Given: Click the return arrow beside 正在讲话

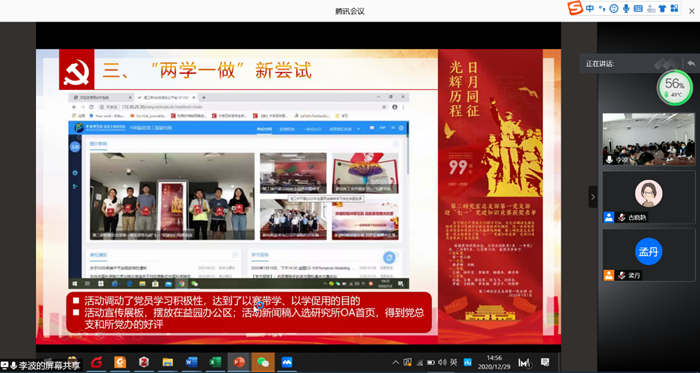Looking at the screenshot, I should tap(691, 63).
